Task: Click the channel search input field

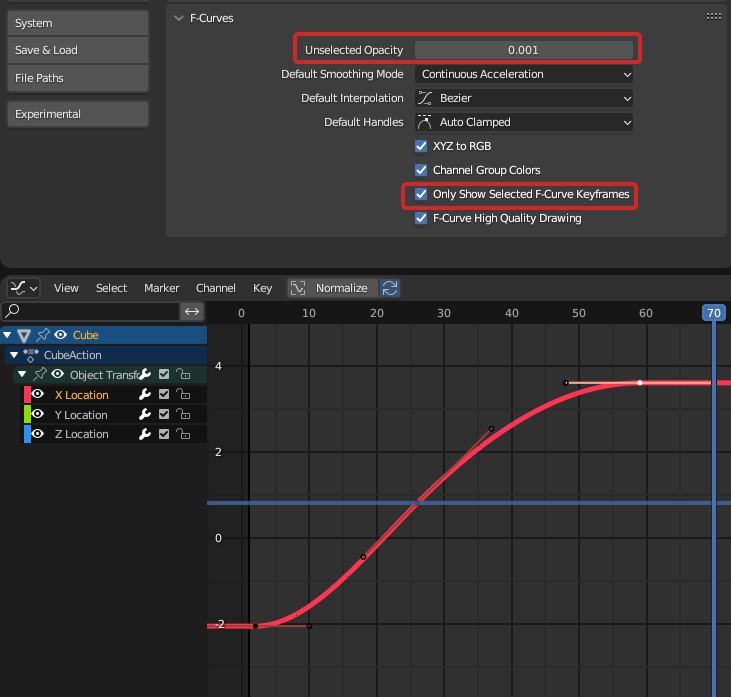Action: [91, 311]
